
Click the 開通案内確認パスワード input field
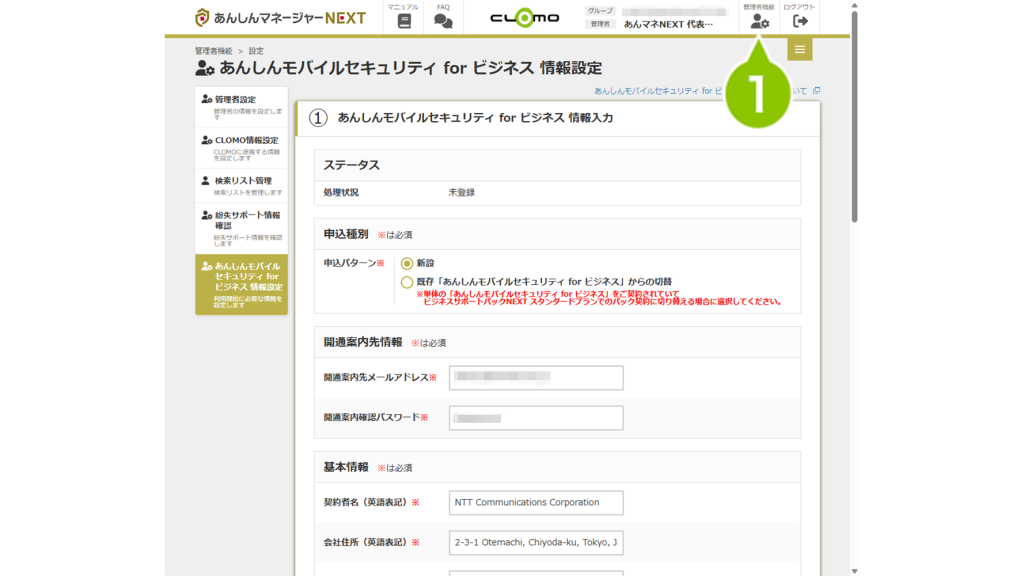tap(536, 418)
